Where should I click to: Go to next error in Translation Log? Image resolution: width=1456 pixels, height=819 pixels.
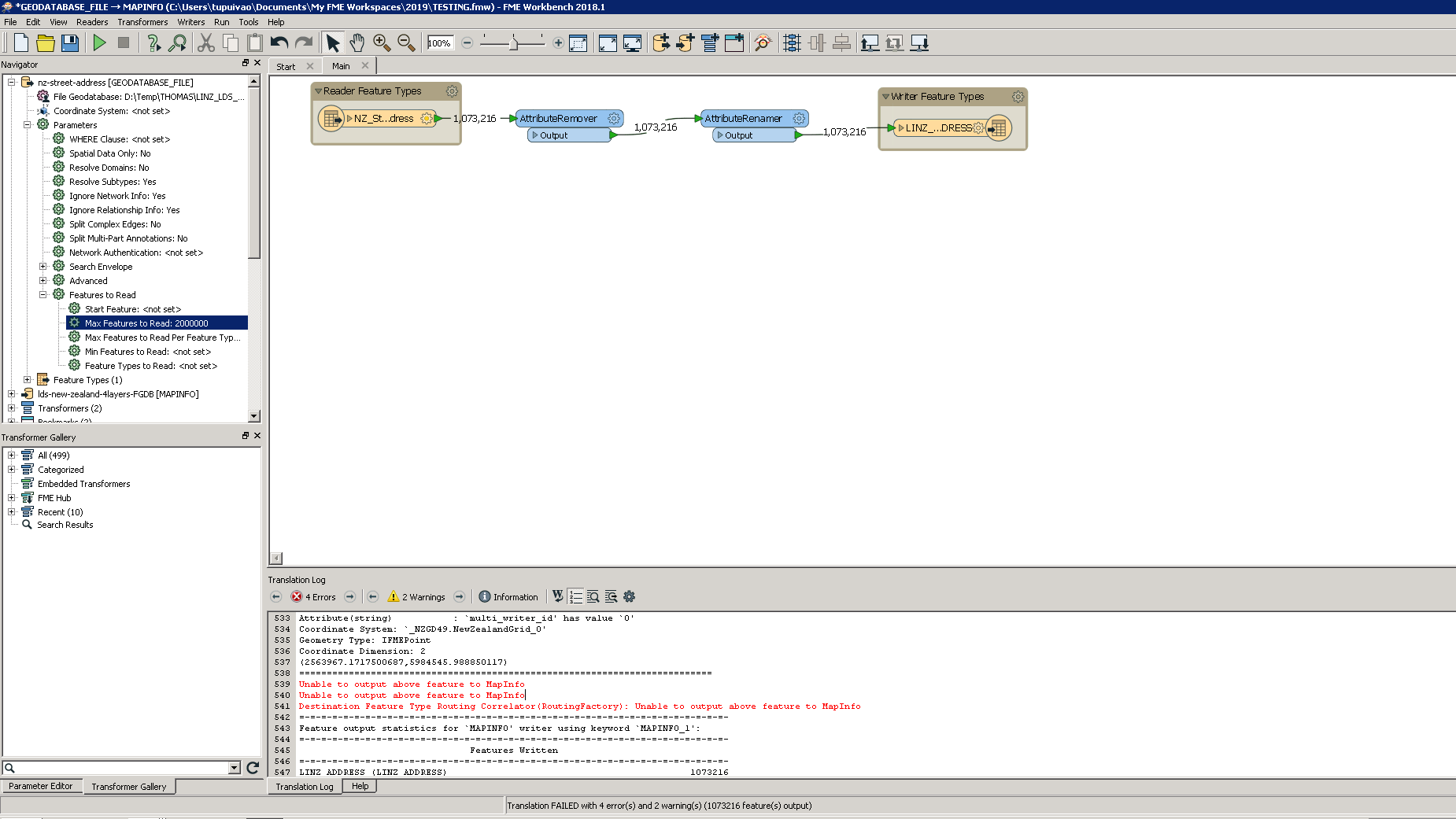tap(350, 597)
